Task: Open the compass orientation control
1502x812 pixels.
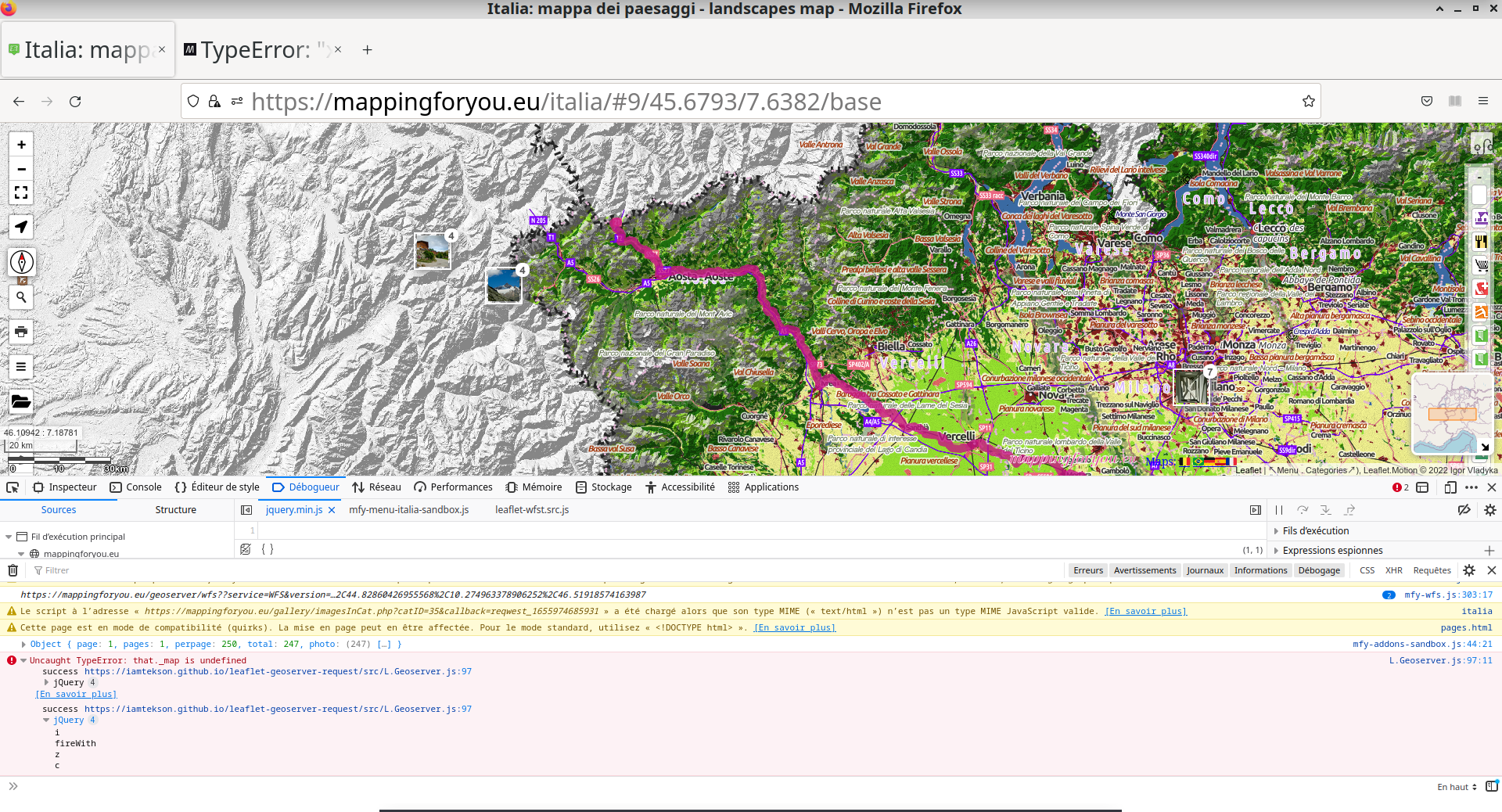Action: coord(21,263)
